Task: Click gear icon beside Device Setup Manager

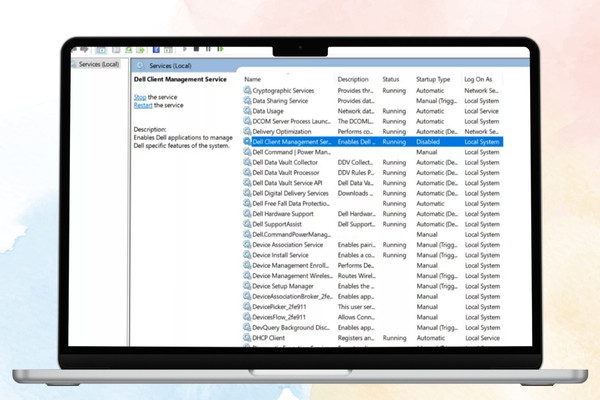Action: pyautogui.click(x=248, y=286)
